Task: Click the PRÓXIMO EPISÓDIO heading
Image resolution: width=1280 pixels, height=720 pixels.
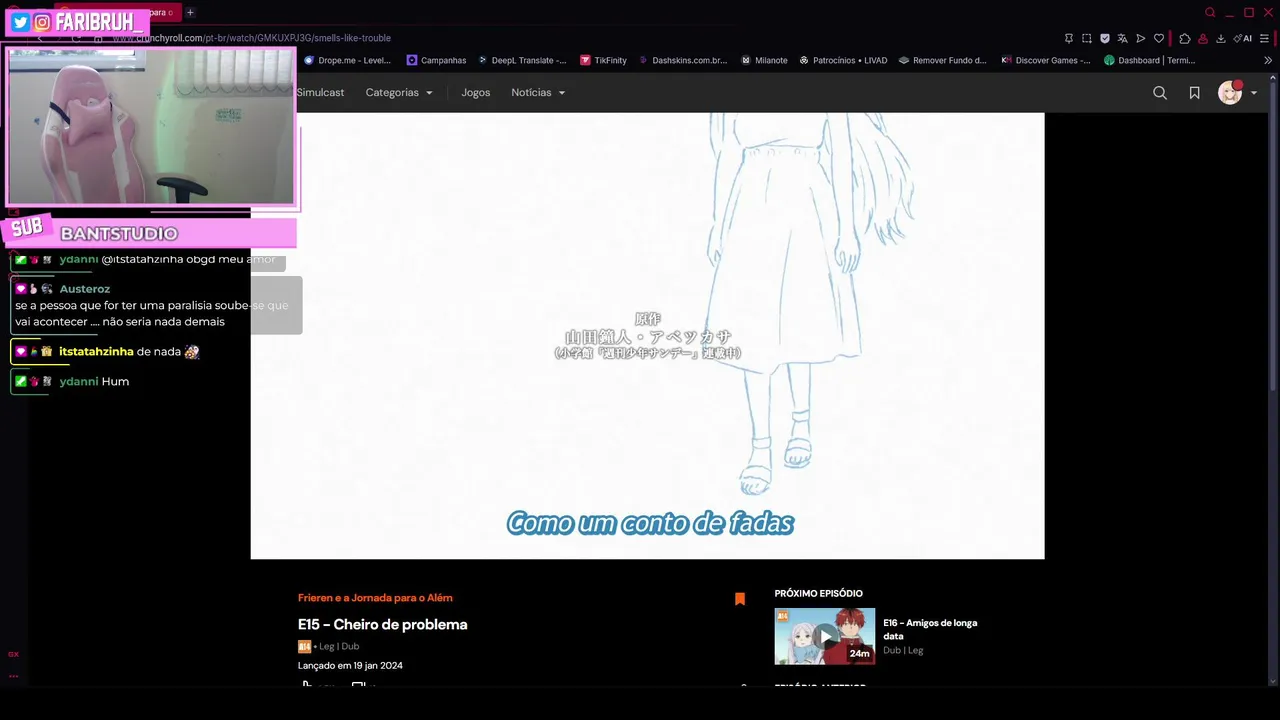Action: pyautogui.click(x=818, y=594)
